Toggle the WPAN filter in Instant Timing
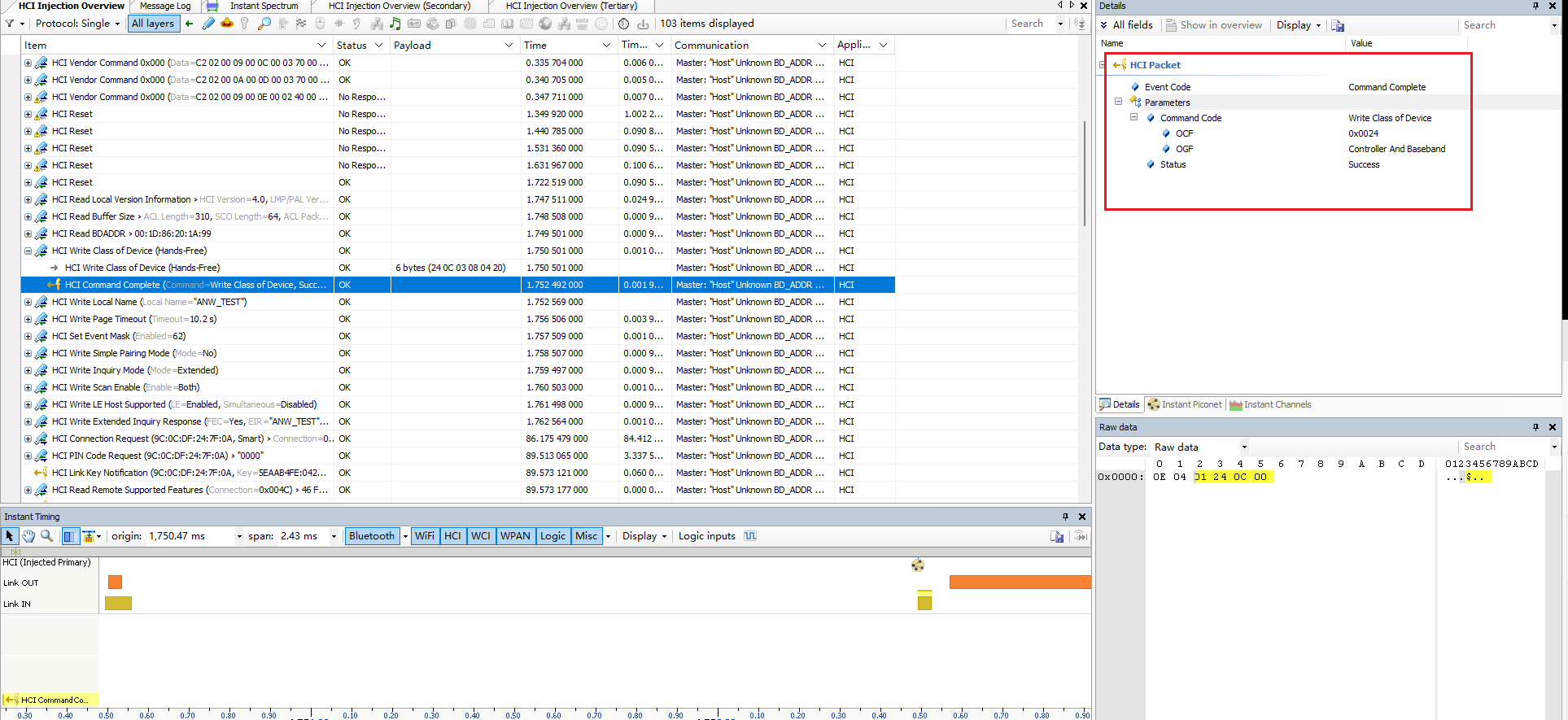 click(515, 536)
